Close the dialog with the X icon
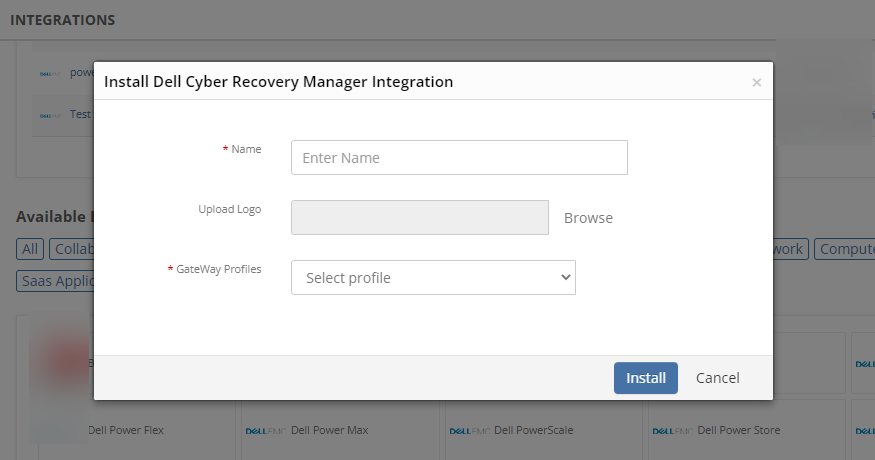This screenshot has height=460, width=875. click(x=757, y=83)
